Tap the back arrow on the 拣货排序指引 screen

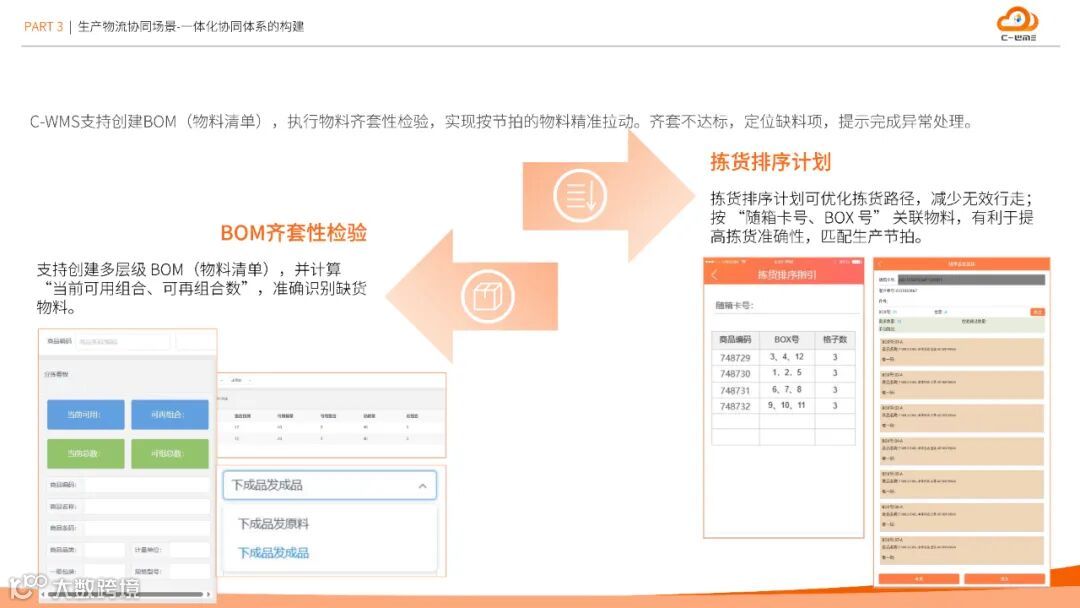pos(713,275)
